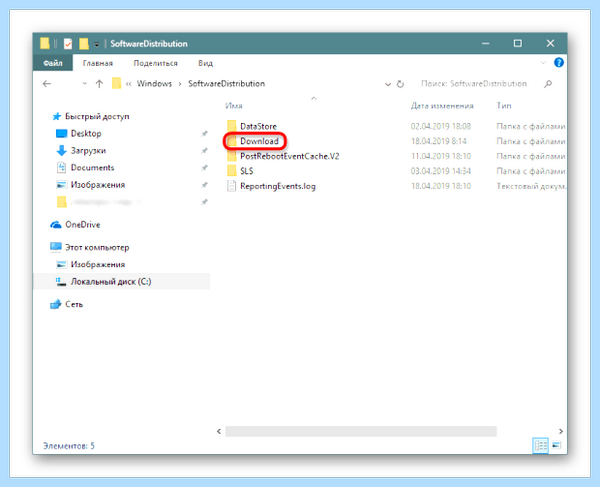Screen dimensions: 600x487
Task: Click the ReportingEvents.log file icon
Action: (x=232, y=186)
